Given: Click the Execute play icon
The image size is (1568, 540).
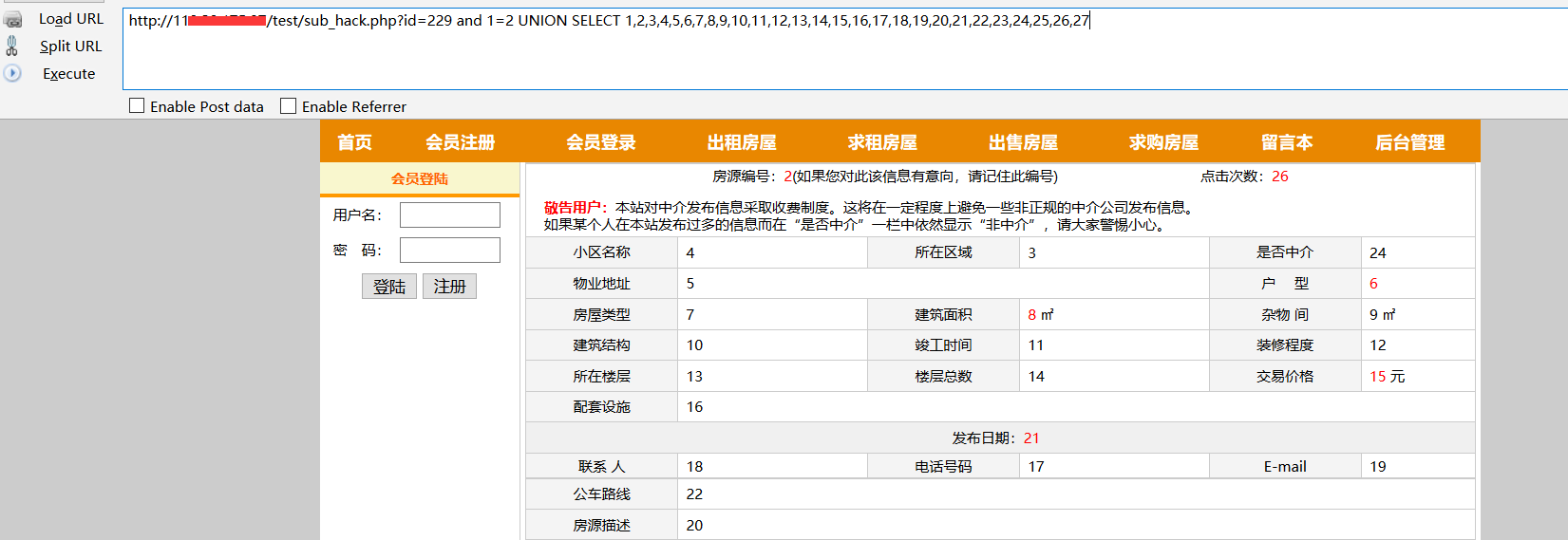Looking at the screenshot, I should point(12,73).
